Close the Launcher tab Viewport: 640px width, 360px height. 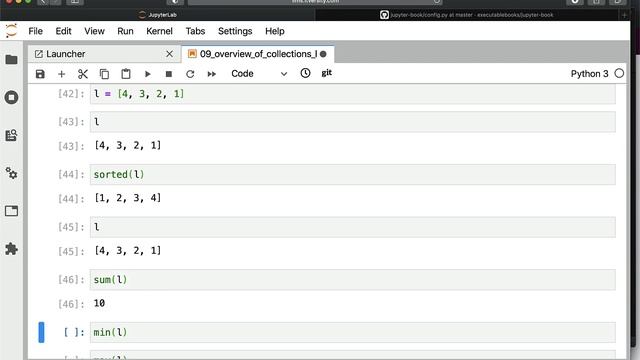click(x=169, y=54)
